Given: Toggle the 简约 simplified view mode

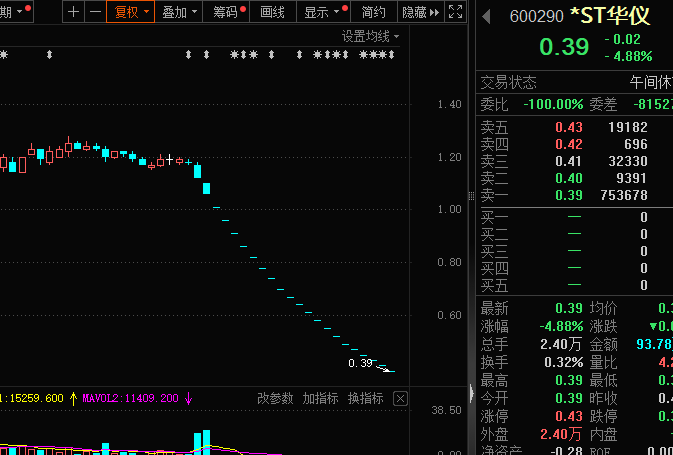Looking at the screenshot, I should tap(374, 12).
